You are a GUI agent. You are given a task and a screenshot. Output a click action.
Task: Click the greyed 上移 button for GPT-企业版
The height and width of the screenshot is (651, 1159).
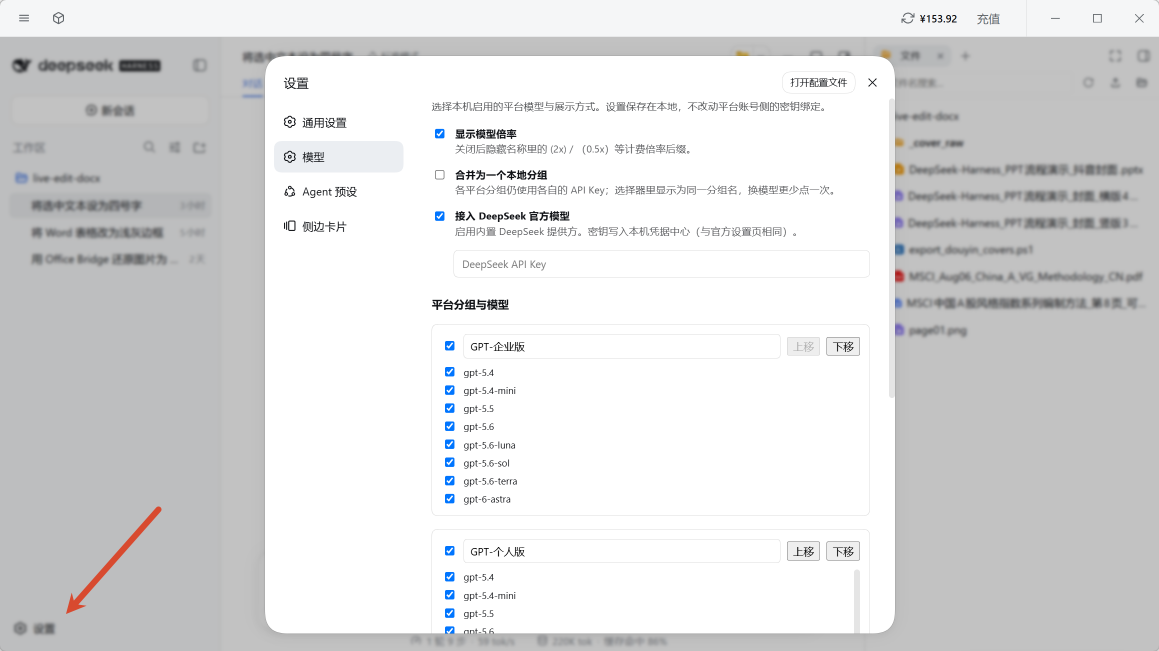(803, 347)
